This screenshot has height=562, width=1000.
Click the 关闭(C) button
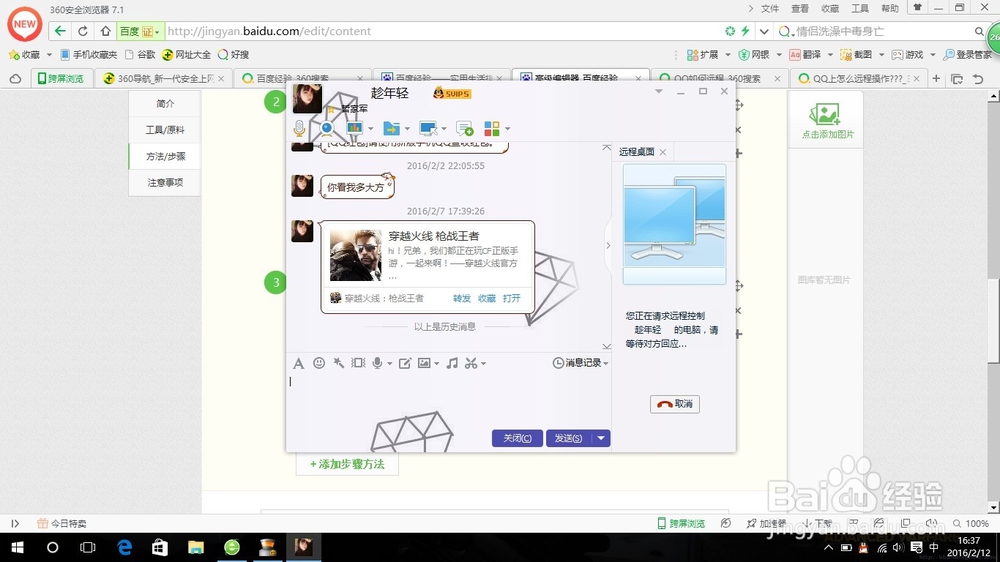click(517, 438)
